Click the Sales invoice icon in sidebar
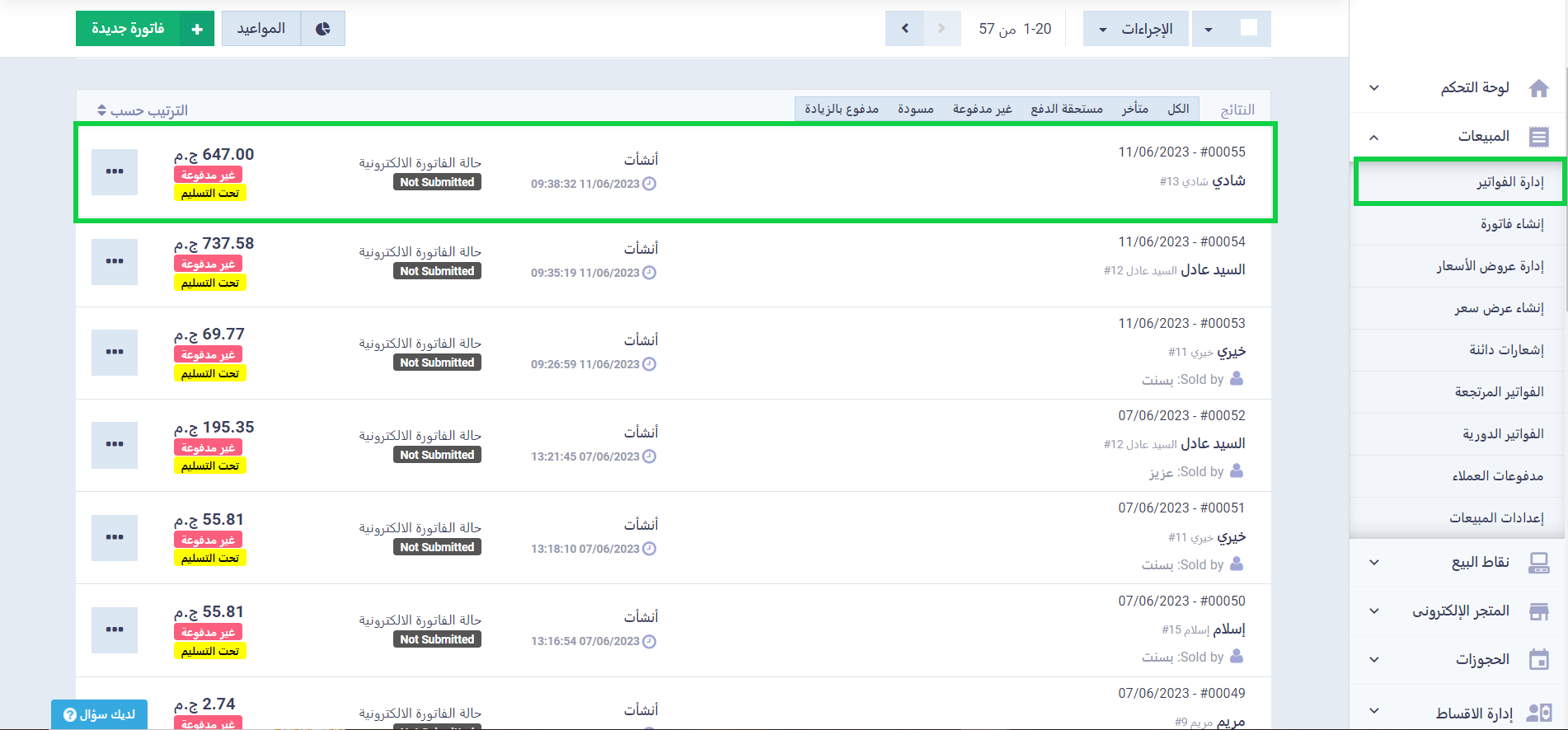The image size is (1568, 730). click(1538, 137)
